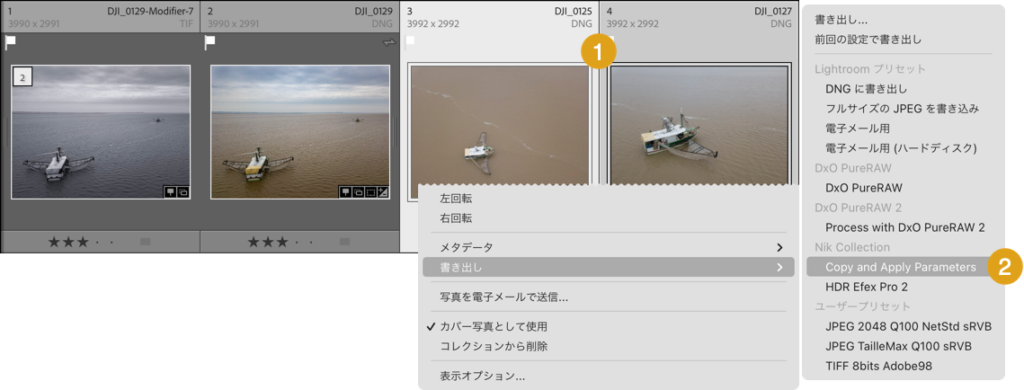Image resolution: width=1024 pixels, height=390 pixels.
Task: Expand the メタデータ submenu arrow
Action: [x=778, y=248]
